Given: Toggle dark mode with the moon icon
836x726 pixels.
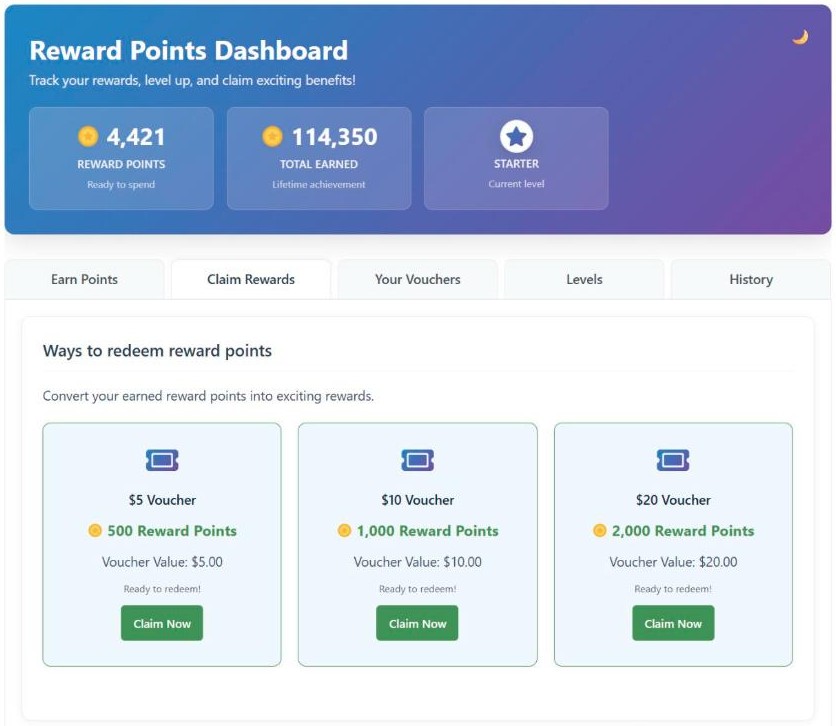Looking at the screenshot, I should point(800,37).
